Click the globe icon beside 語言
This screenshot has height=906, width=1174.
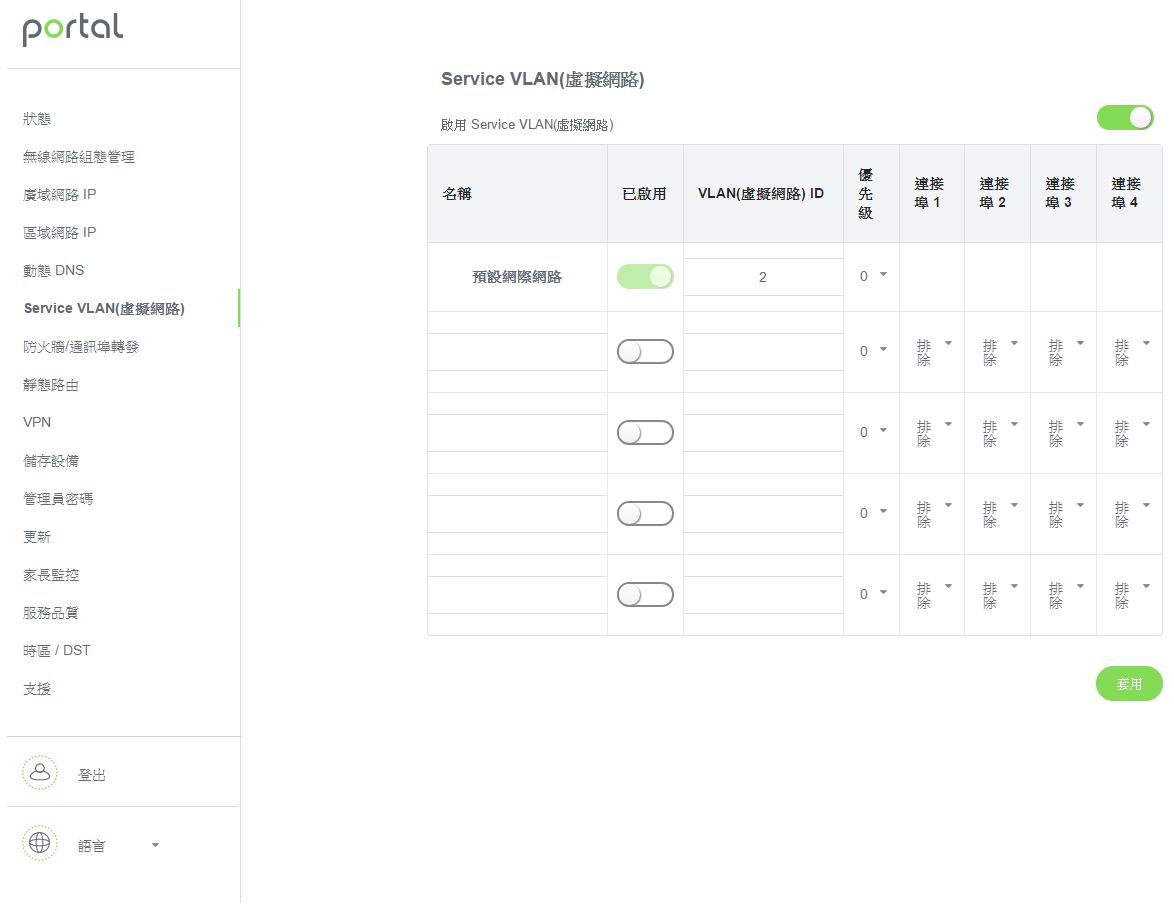(40, 844)
